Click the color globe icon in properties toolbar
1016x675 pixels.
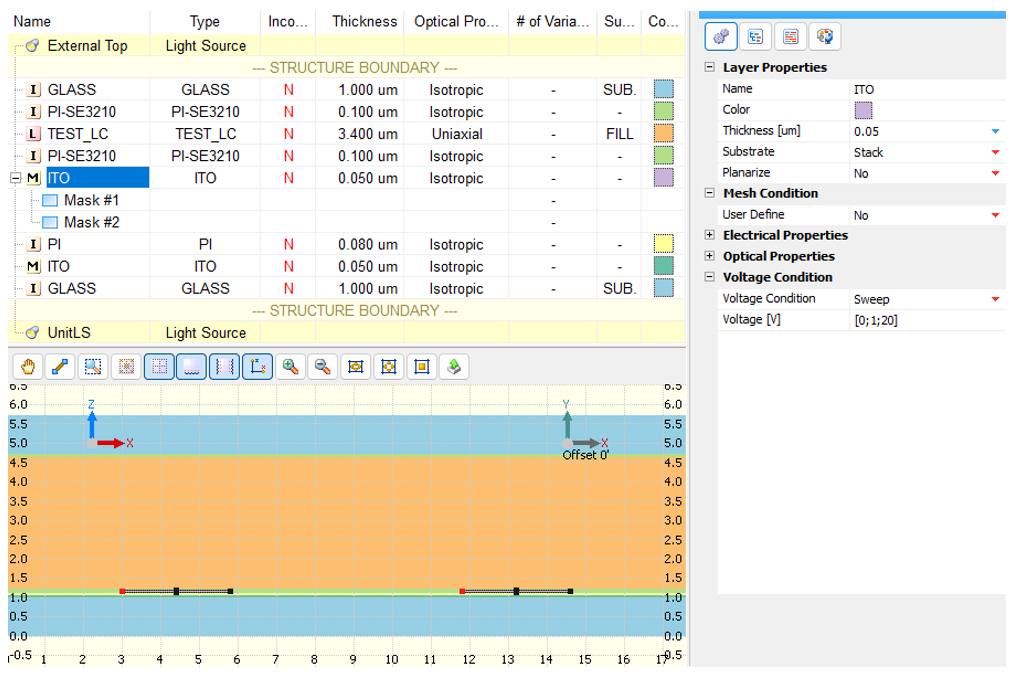(824, 37)
